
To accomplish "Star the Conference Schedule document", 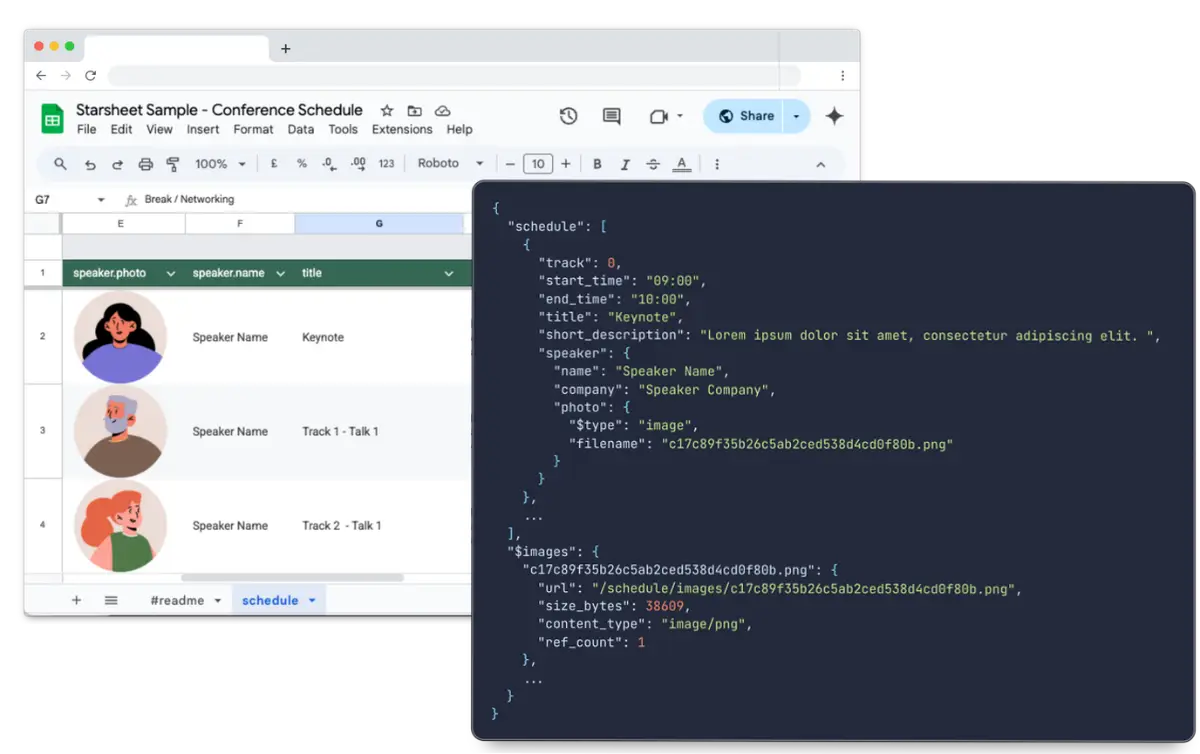I will 387,110.
